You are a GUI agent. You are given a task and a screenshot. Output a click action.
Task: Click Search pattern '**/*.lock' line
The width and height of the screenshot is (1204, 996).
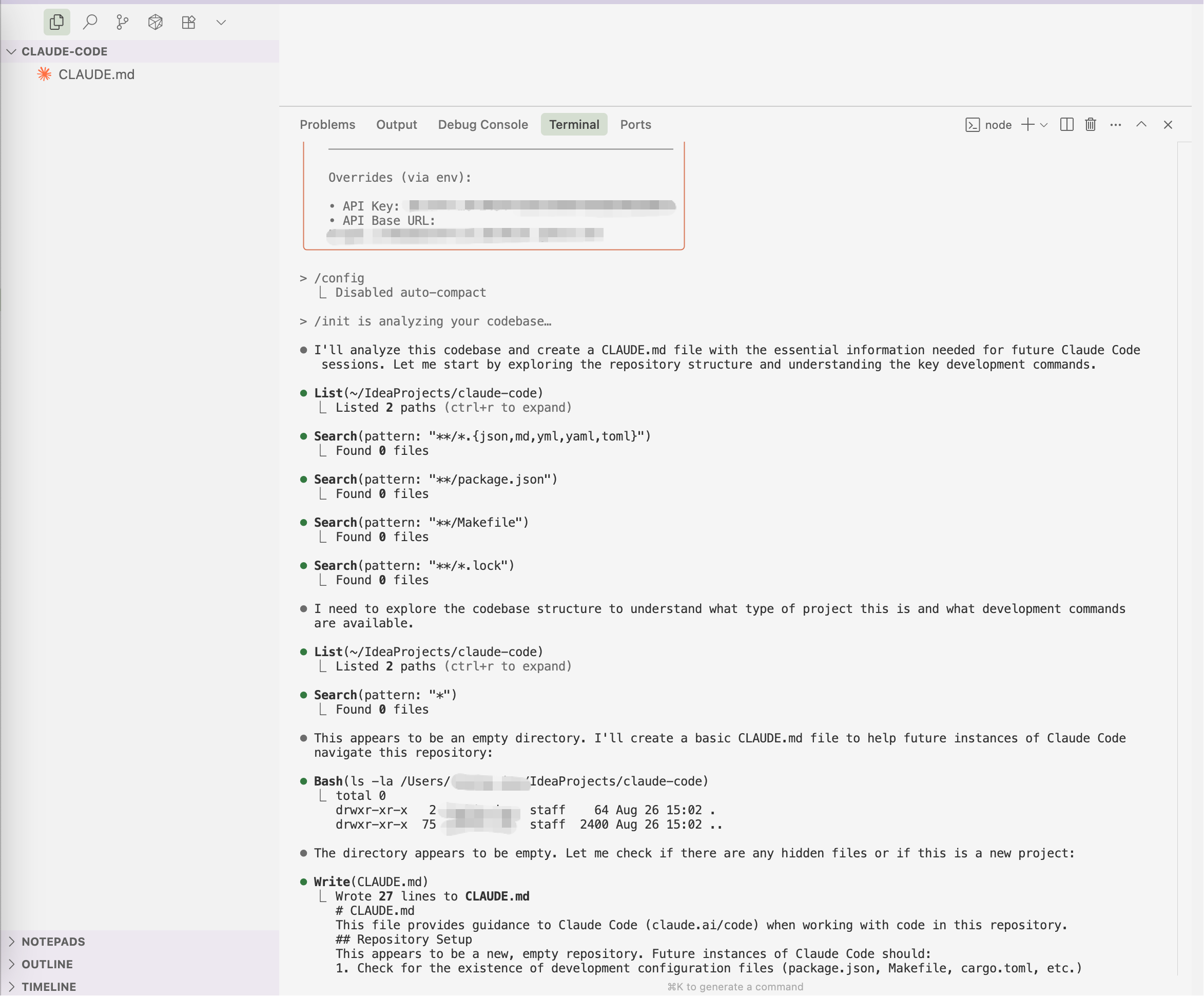[414, 565]
